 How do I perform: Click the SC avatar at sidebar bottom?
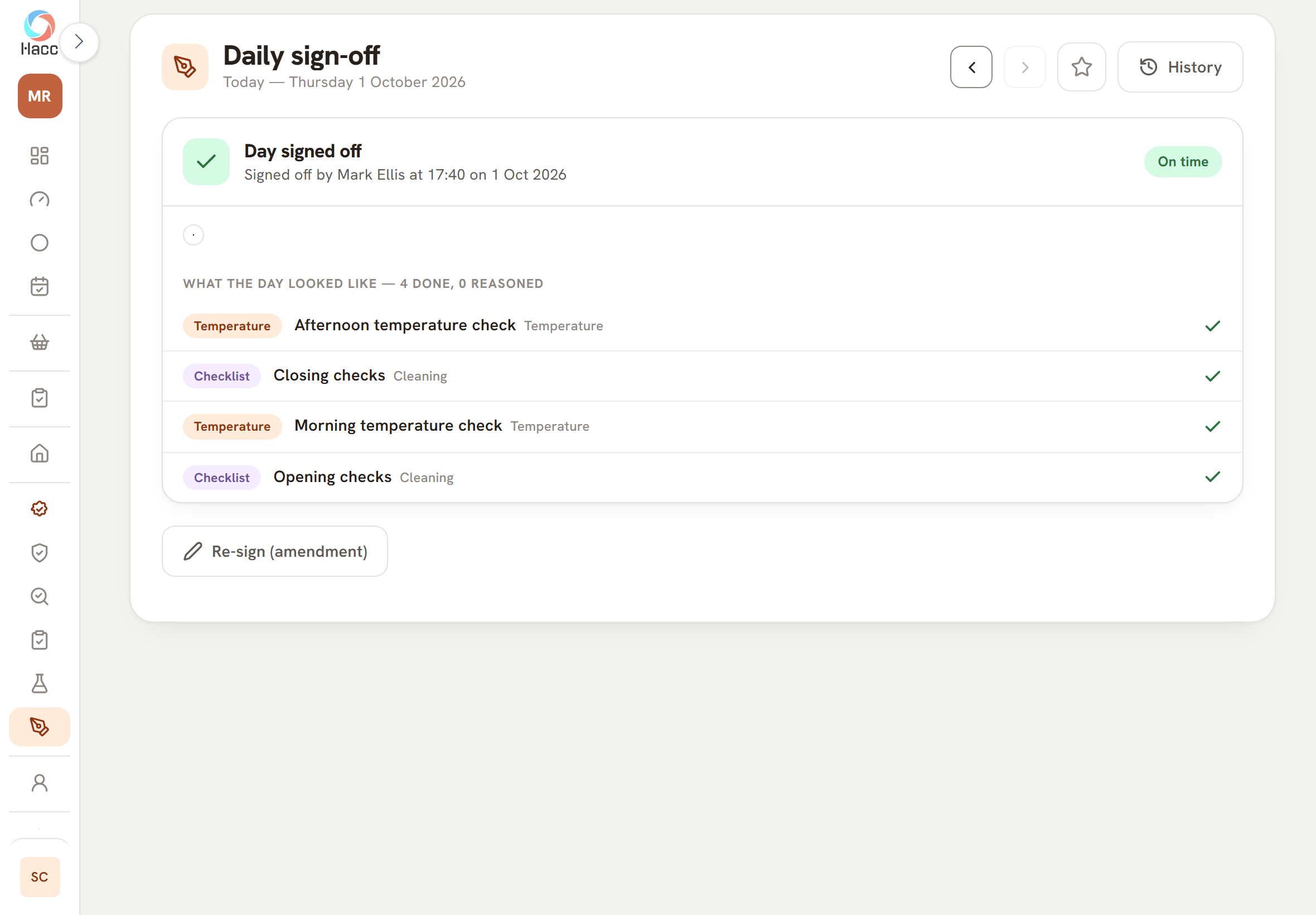[x=40, y=877]
